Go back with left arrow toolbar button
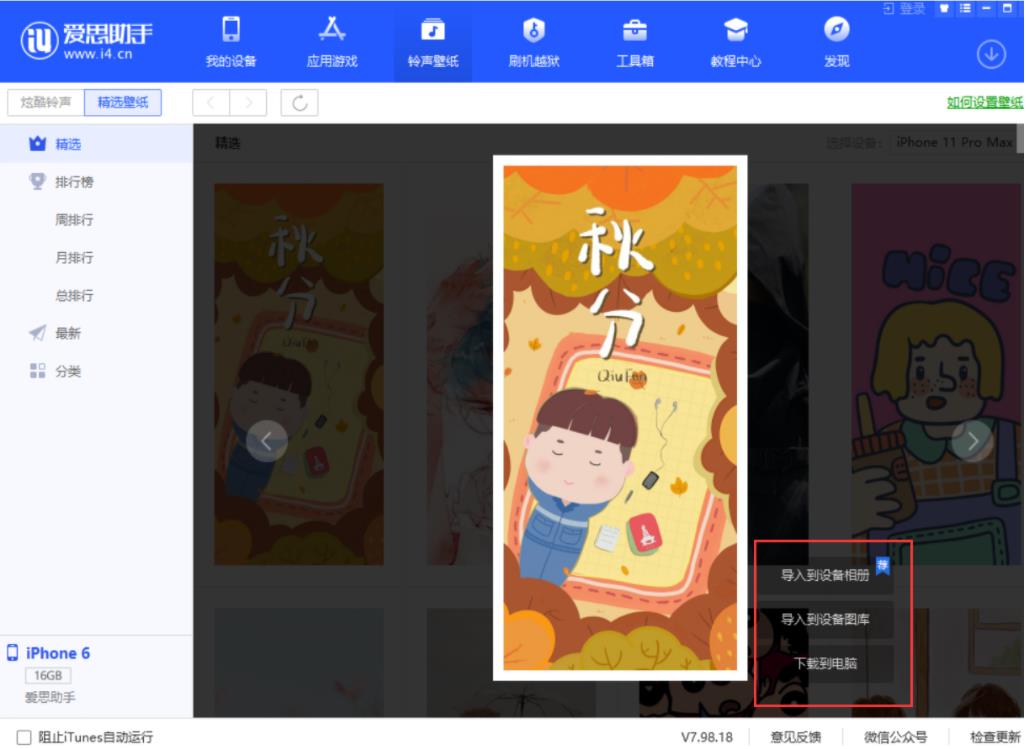The image size is (1026, 749). pyautogui.click(x=211, y=103)
